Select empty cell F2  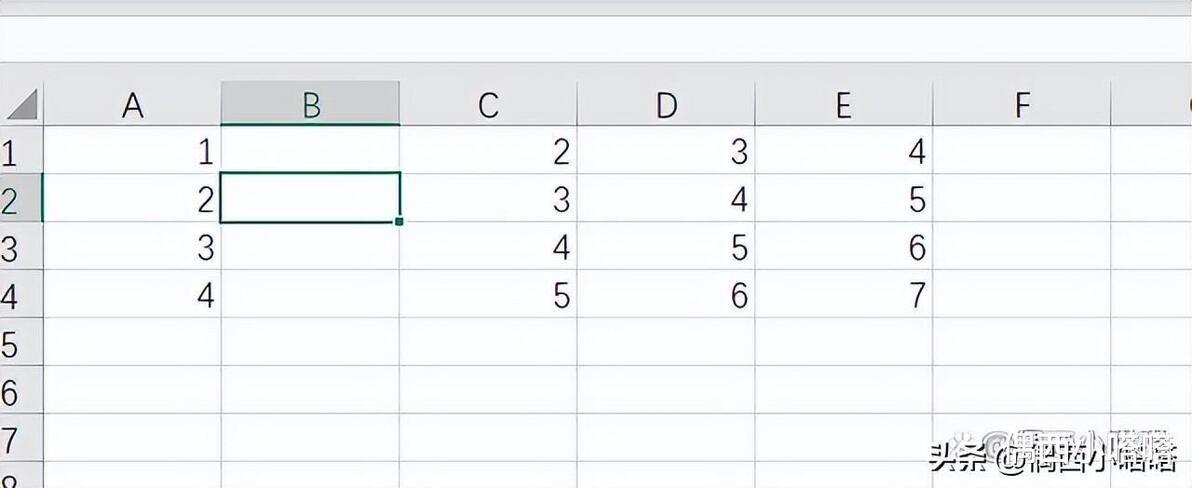pos(1022,198)
